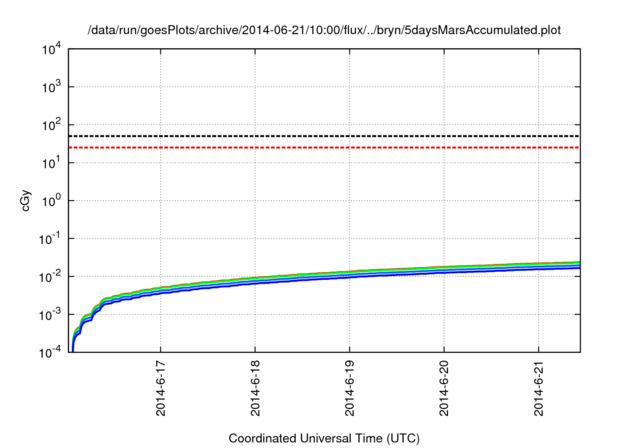The height and width of the screenshot is (448, 640).
Task: Click the green accumulated dose curve
Action: click(x=327, y=274)
